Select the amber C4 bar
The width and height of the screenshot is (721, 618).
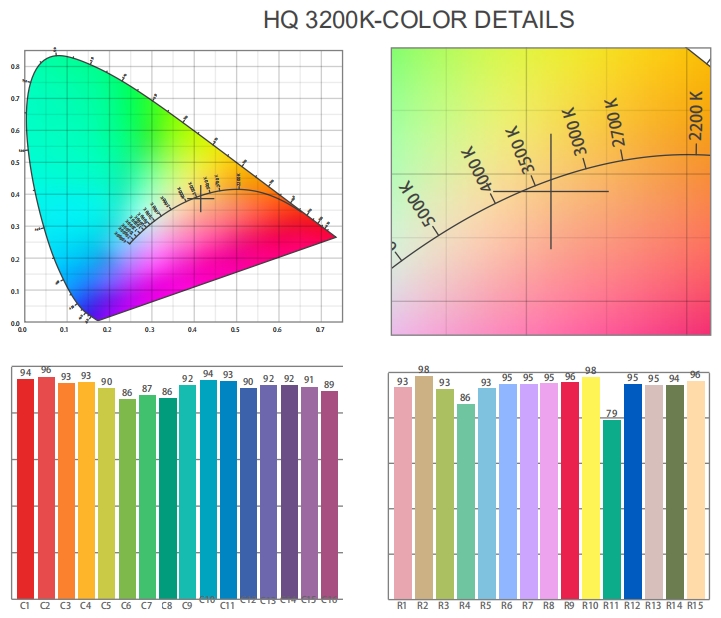click(86, 490)
